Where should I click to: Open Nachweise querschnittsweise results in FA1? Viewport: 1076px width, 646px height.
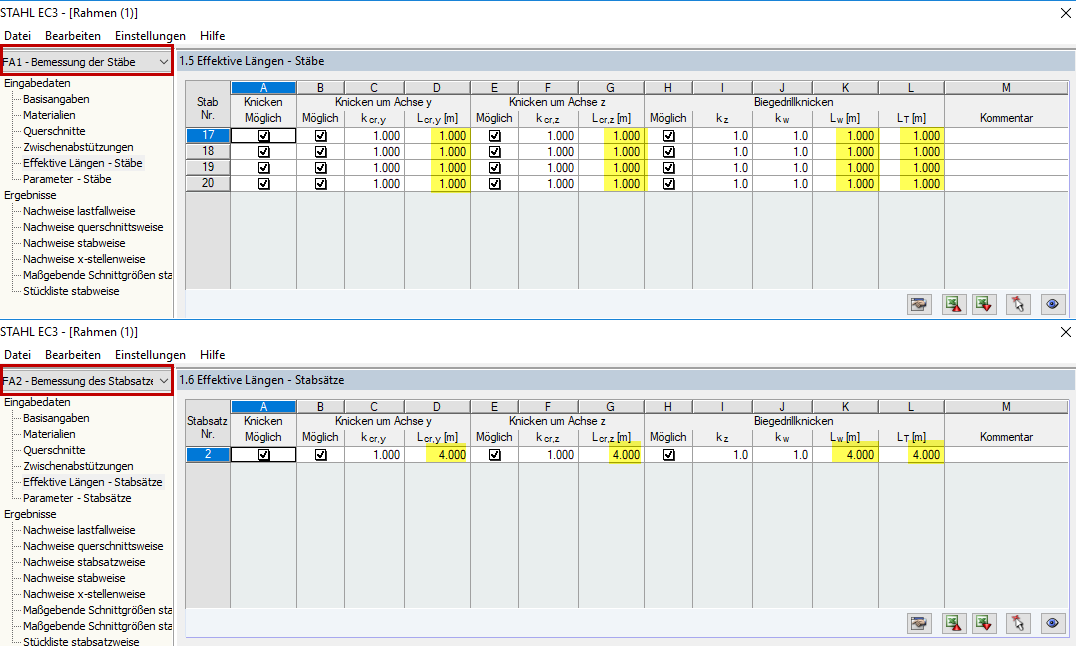tap(93, 227)
